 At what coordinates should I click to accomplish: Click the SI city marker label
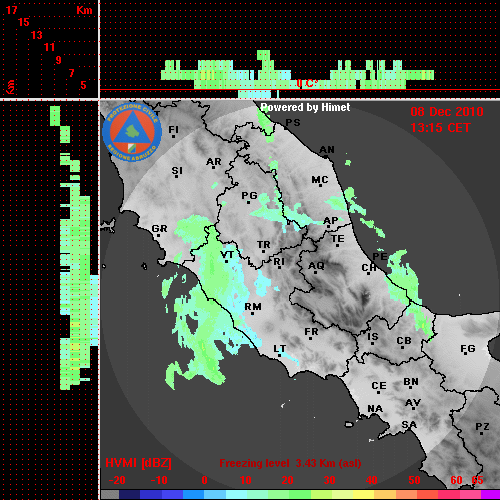coord(177,171)
